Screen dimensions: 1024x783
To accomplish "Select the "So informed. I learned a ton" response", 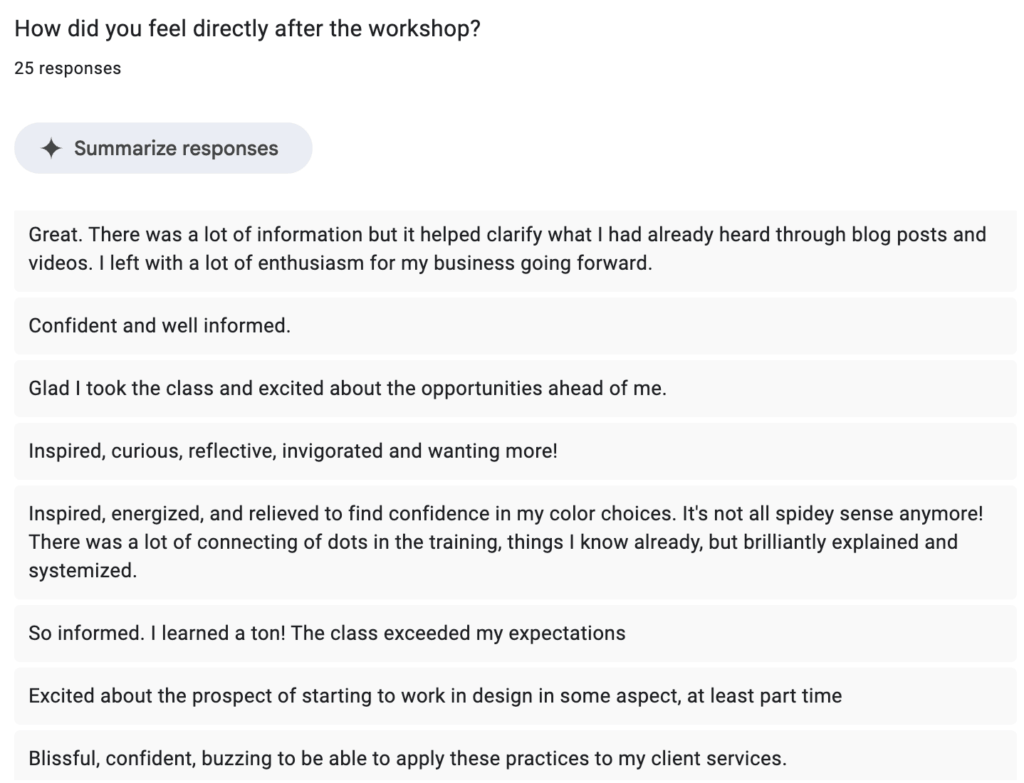I will coord(327,633).
